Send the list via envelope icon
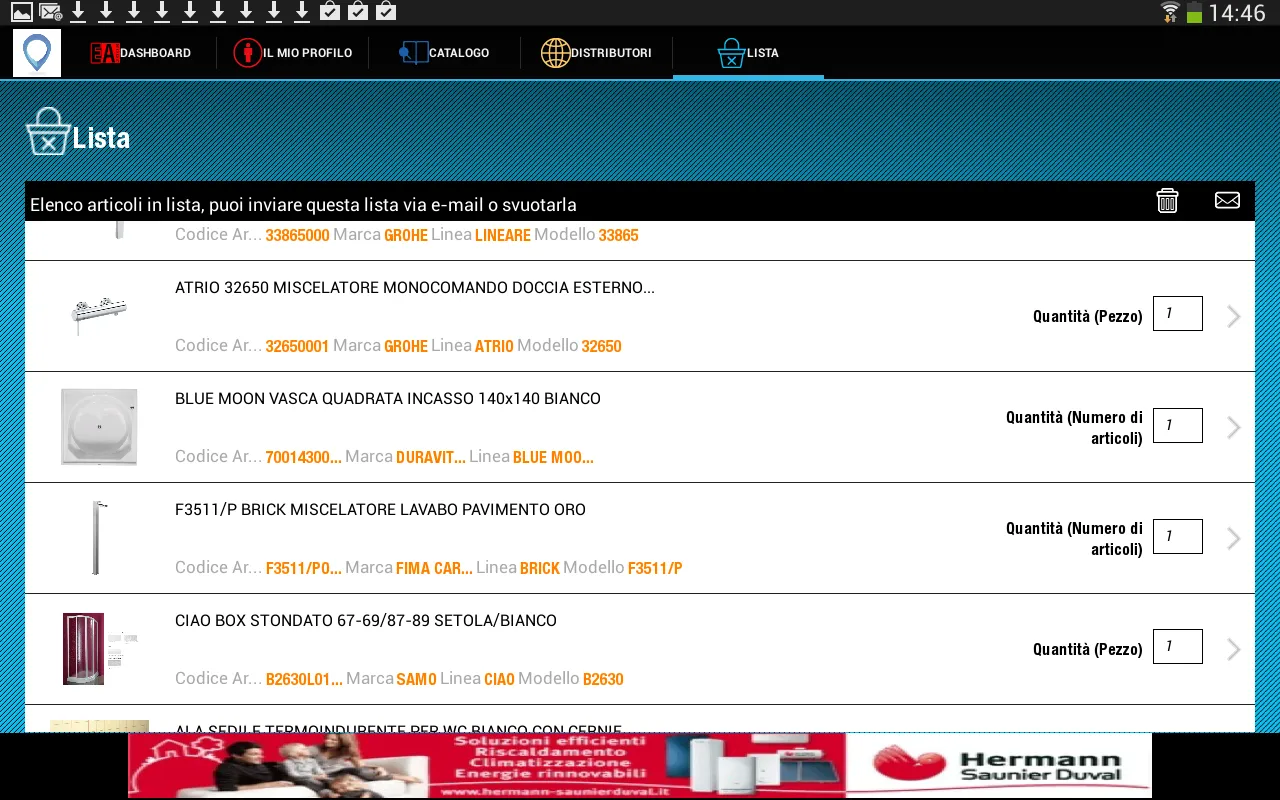The image size is (1280, 800). [x=1227, y=200]
